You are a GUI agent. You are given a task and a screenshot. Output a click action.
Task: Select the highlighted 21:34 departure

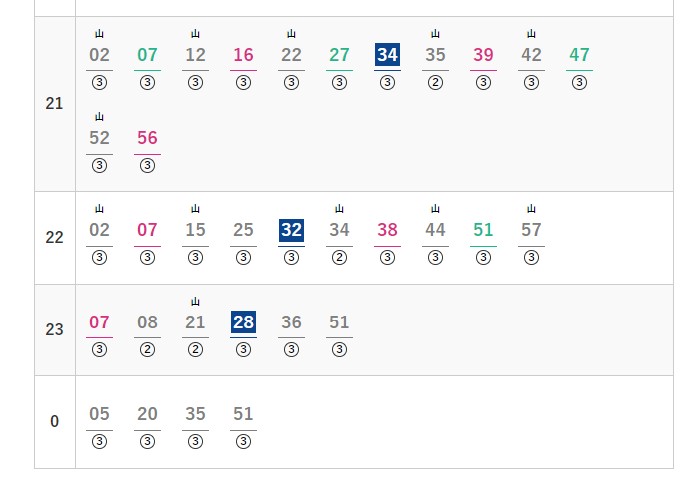click(x=387, y=55)
